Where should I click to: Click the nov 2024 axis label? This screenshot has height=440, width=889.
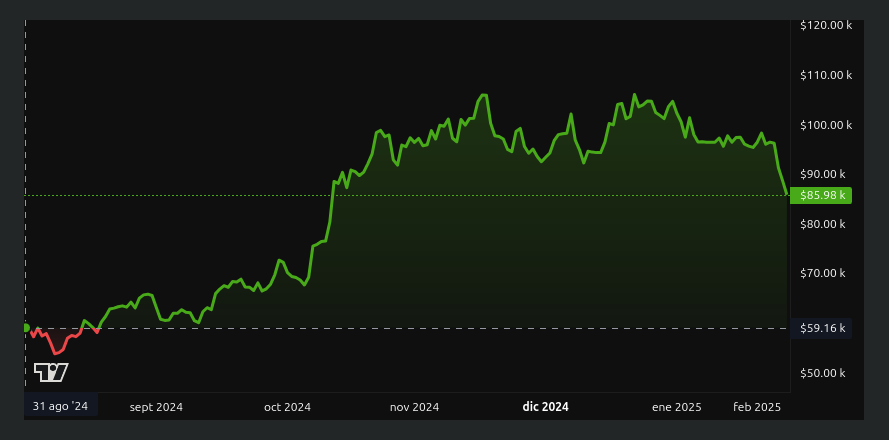click(x=414, y=407)
